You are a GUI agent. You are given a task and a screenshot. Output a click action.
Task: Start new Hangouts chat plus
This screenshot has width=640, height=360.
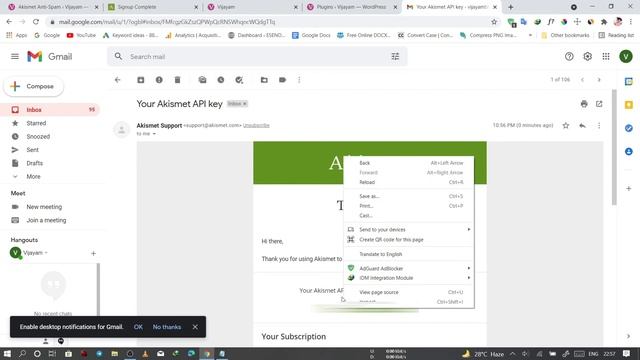pyautogui.click(x=93, y=253)
